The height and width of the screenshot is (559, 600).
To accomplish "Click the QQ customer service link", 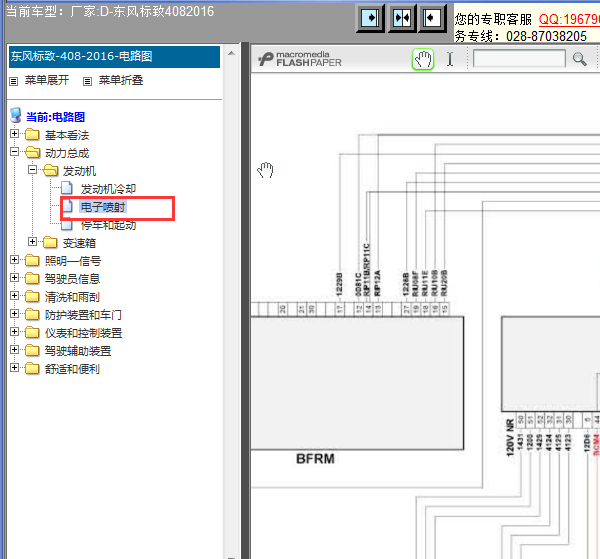I will coord(569,19).
